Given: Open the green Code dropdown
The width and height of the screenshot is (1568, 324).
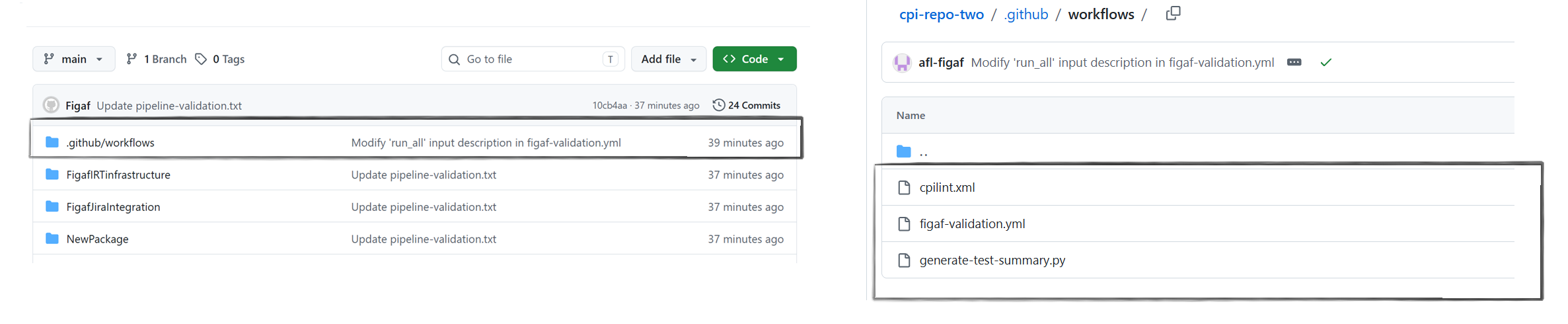Looking at the screenshot, I should 755,59.
